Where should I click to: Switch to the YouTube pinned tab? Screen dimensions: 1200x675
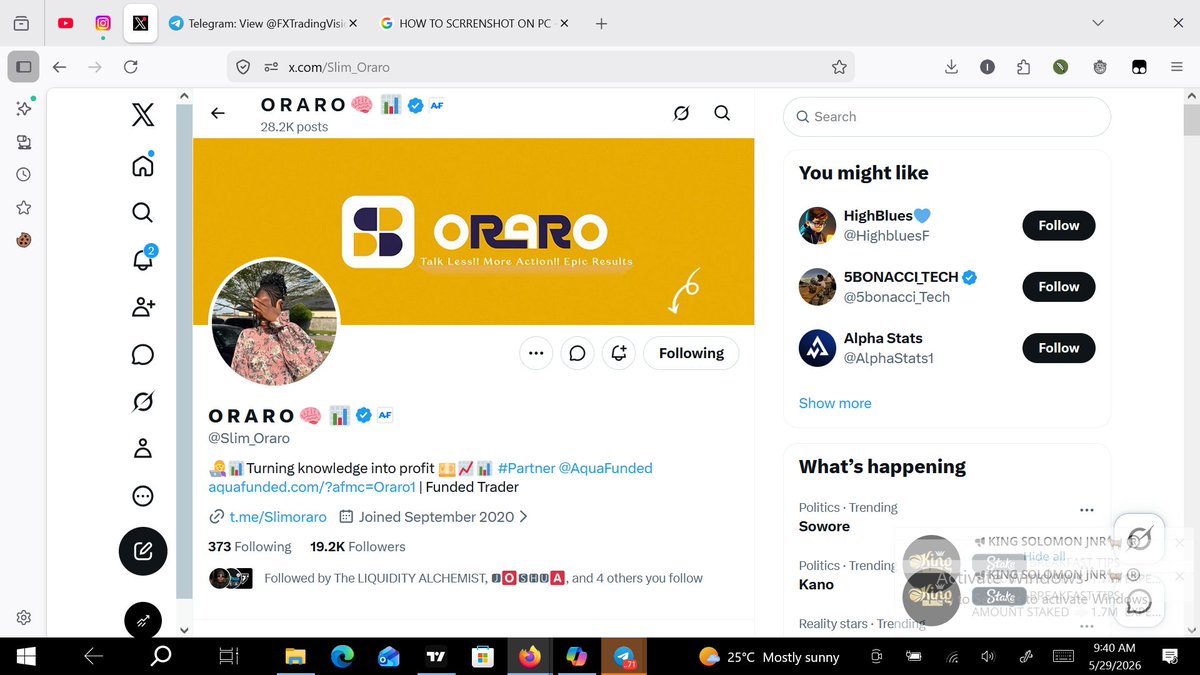[66, 23]
